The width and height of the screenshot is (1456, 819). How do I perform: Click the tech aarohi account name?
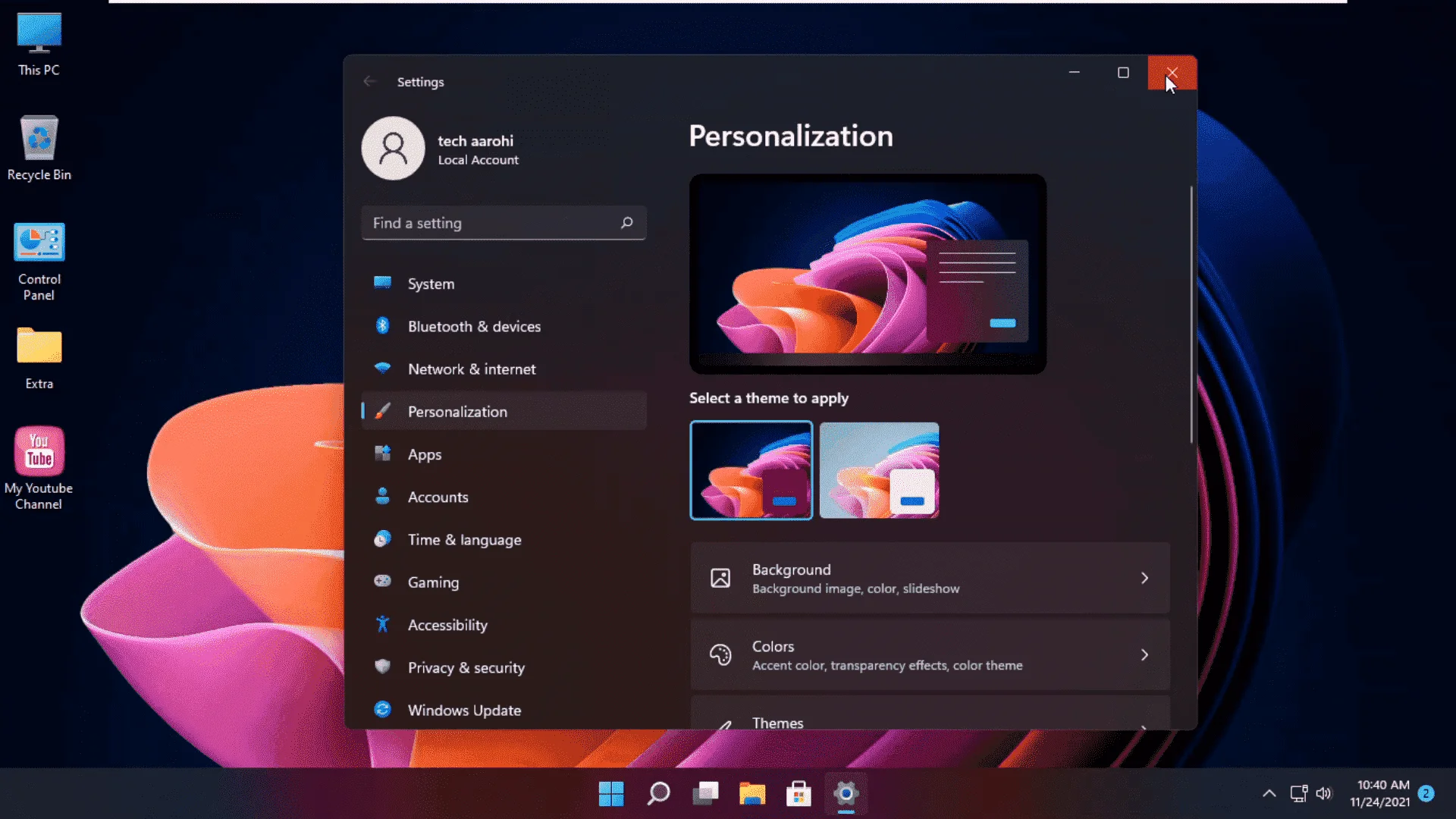click(x=475, y=140)
